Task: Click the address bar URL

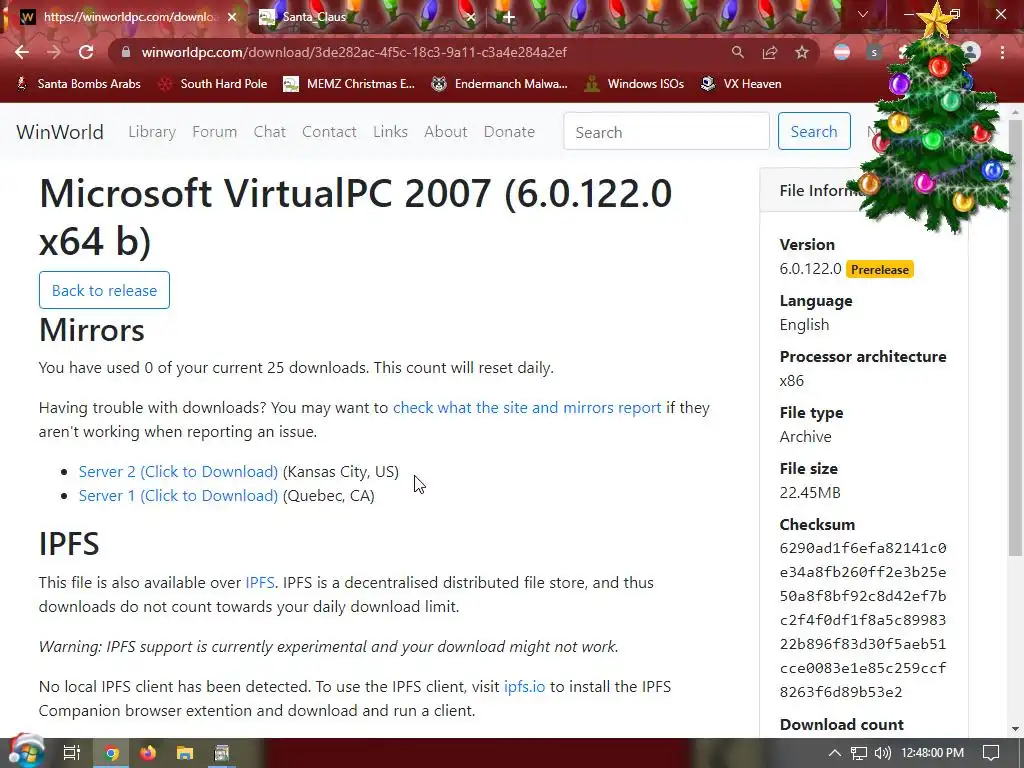Action: click(354, 52)
